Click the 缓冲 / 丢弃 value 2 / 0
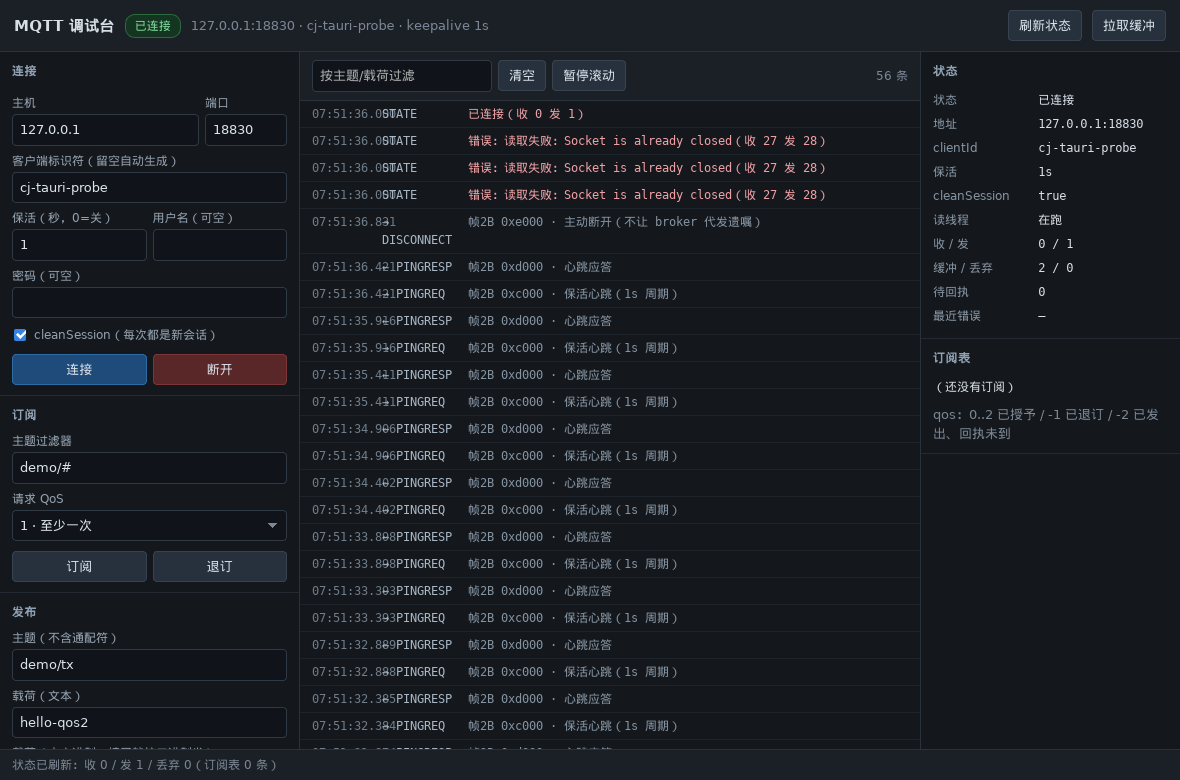 coord(1055,268)
